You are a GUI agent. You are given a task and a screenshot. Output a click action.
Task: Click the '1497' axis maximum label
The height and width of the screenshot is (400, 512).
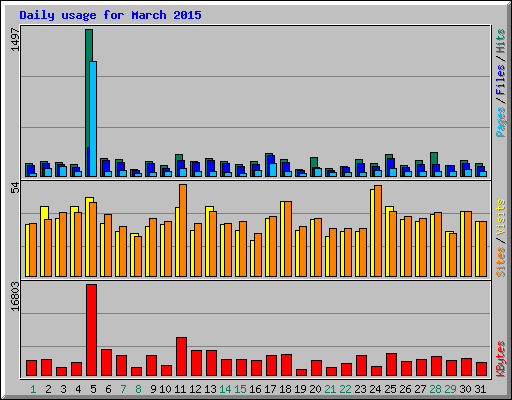pos(15,40)
